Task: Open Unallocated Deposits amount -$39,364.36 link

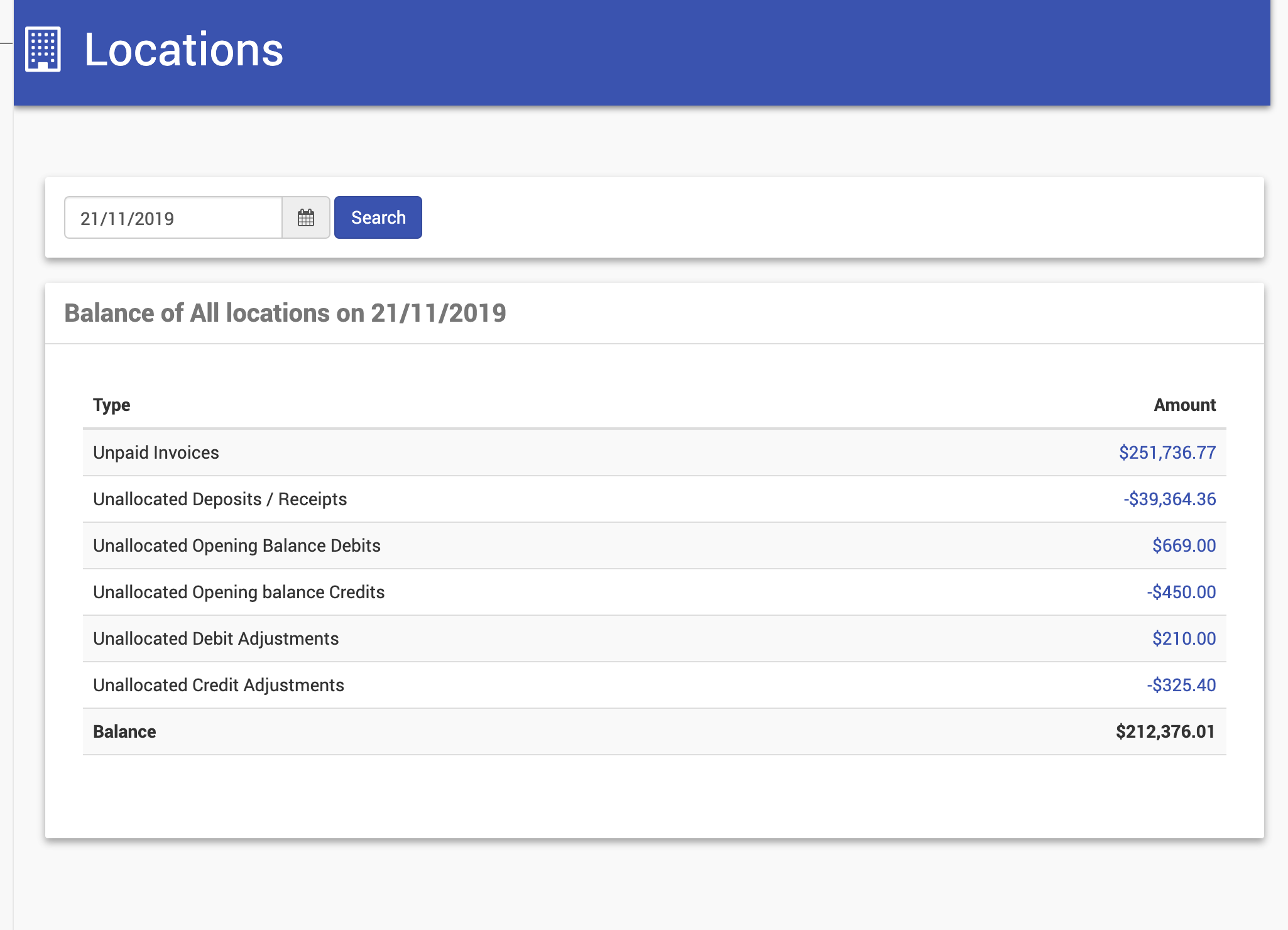Action: (1169, 499)
